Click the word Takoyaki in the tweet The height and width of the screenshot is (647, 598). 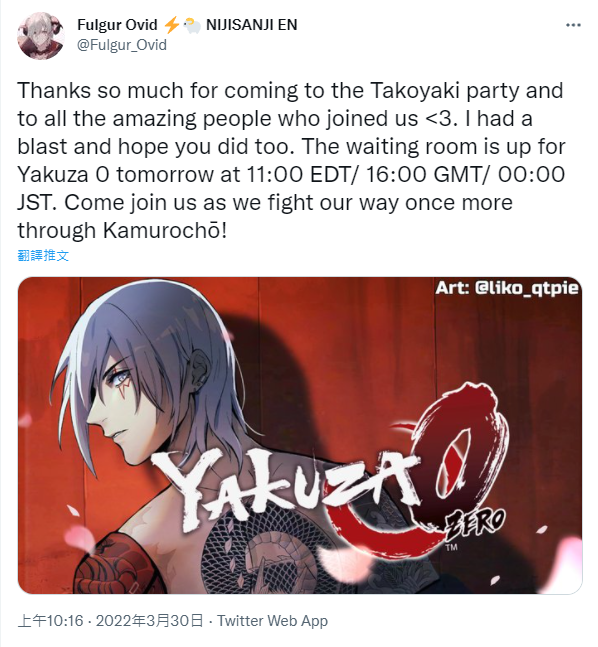415,90
